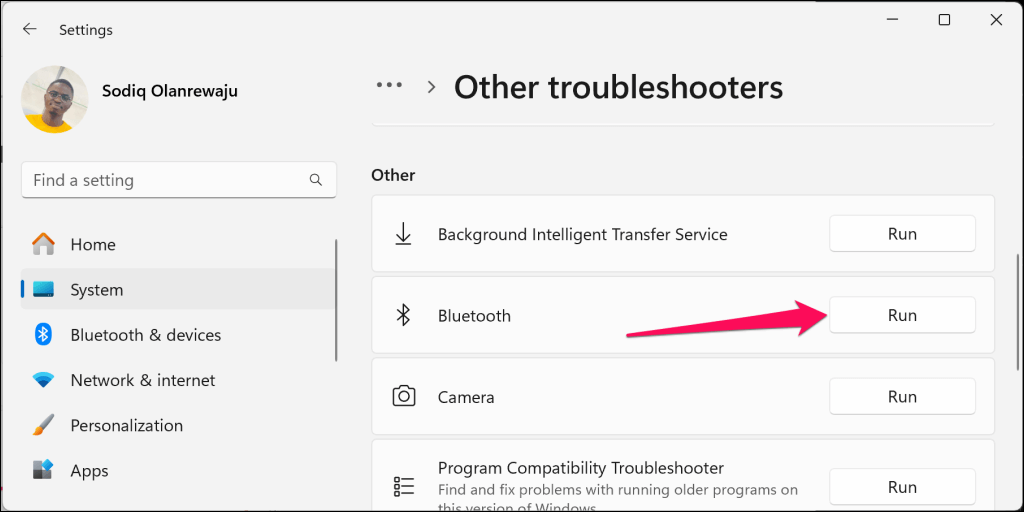Run the Camera troubleshooter
The width and height of the screenshot is (1024, 512).
pyautogui.click(x=902, y=397)
